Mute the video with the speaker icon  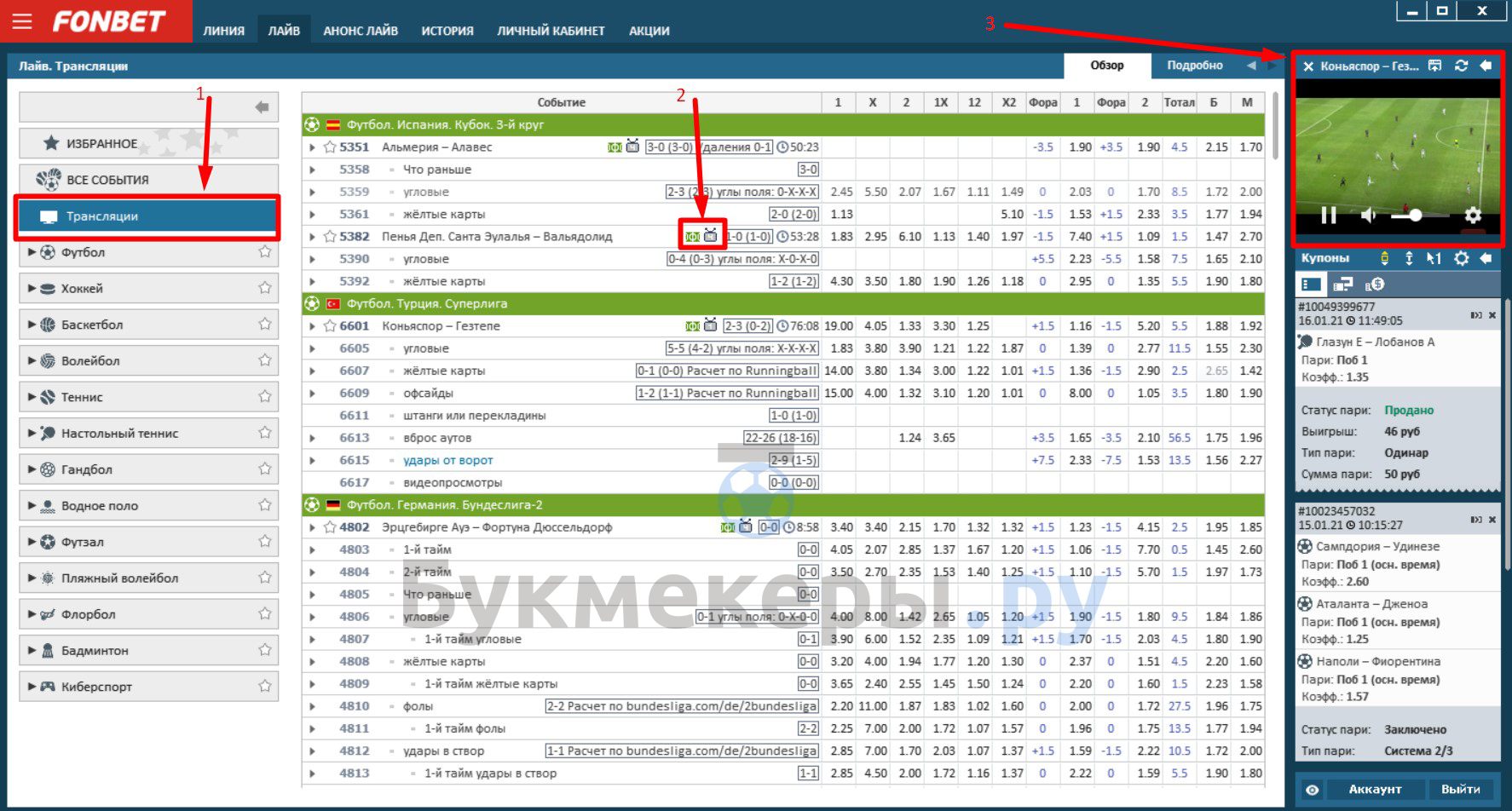[x=1368, y=216]
